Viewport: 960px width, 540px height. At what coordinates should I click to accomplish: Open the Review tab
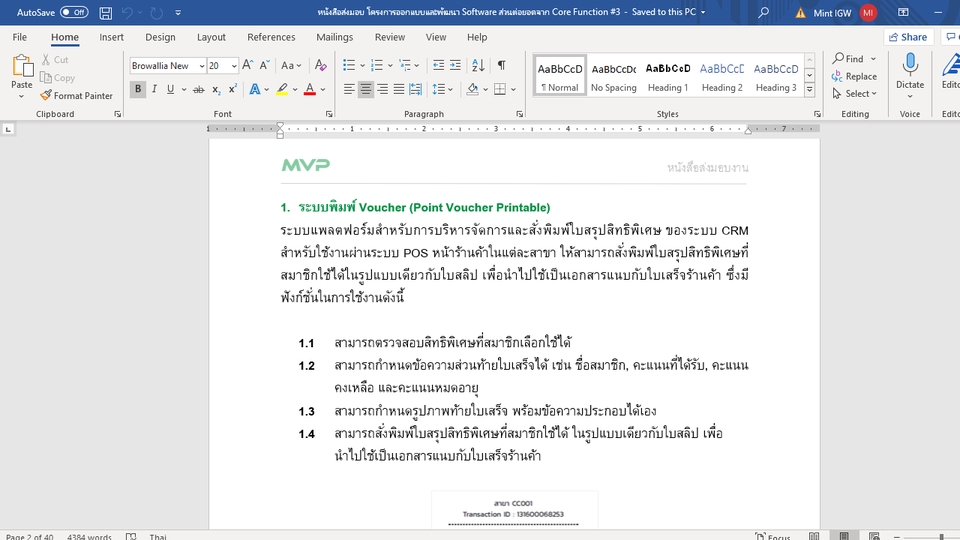click(390, 37)
